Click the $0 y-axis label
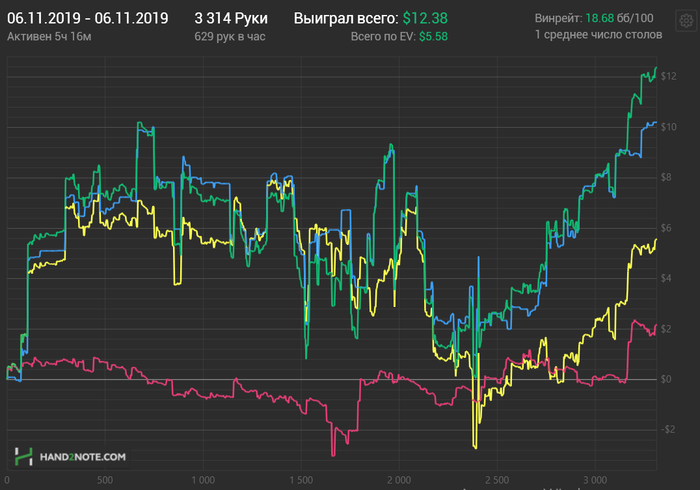Viewport: 700px width, 490px height. click(x=666, y=379)
